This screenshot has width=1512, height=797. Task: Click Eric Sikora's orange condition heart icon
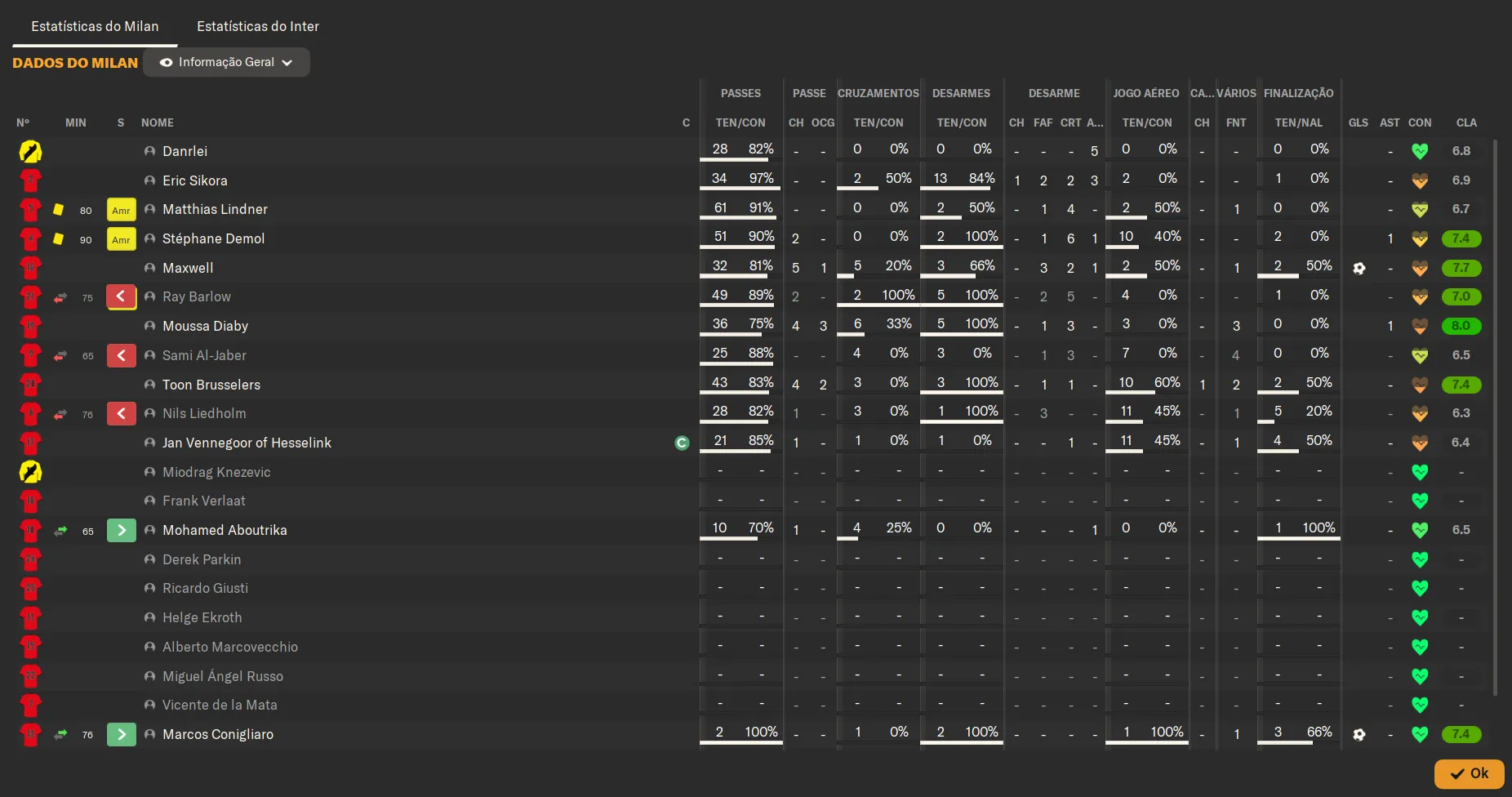pos(1420,180)
